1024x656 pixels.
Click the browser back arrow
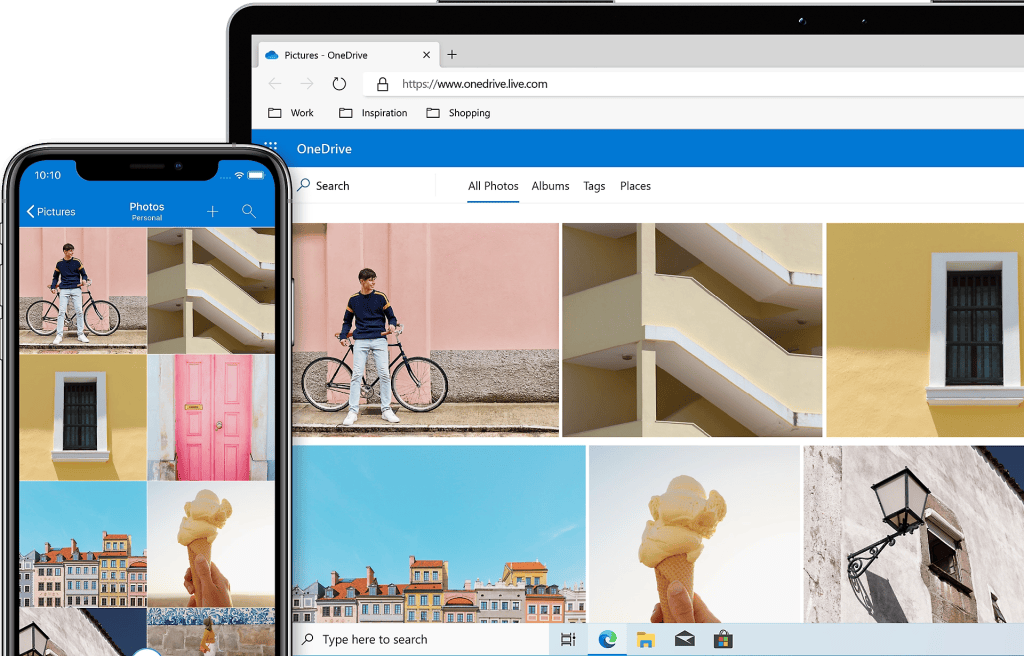coord(275,84)
